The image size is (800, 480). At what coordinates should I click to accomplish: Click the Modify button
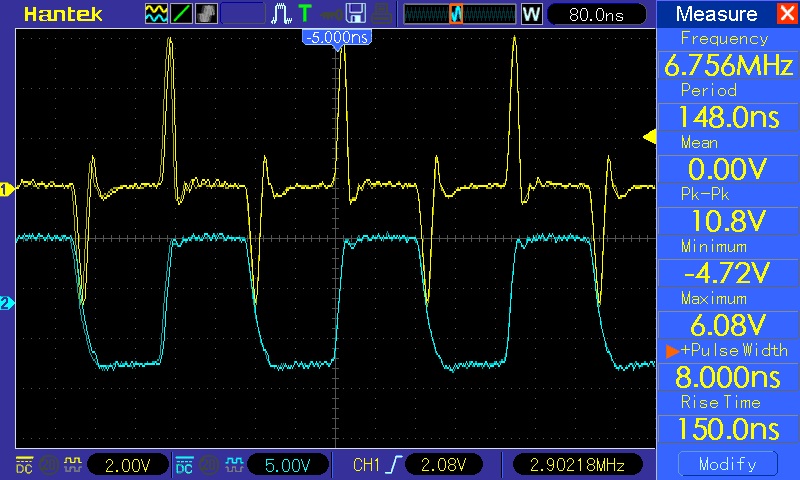(728, 464)
